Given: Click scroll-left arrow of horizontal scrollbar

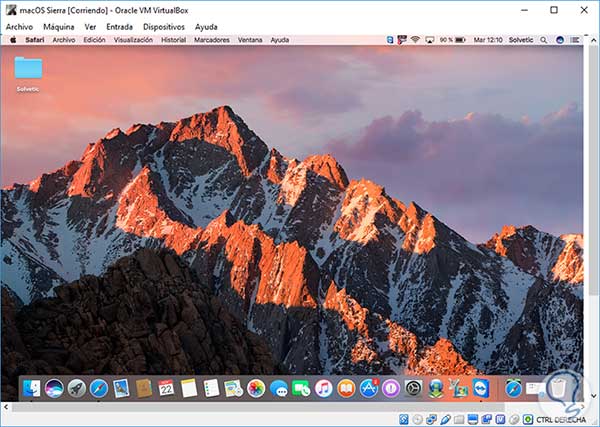Looking at the screenshot, I should tap(6, 407).
